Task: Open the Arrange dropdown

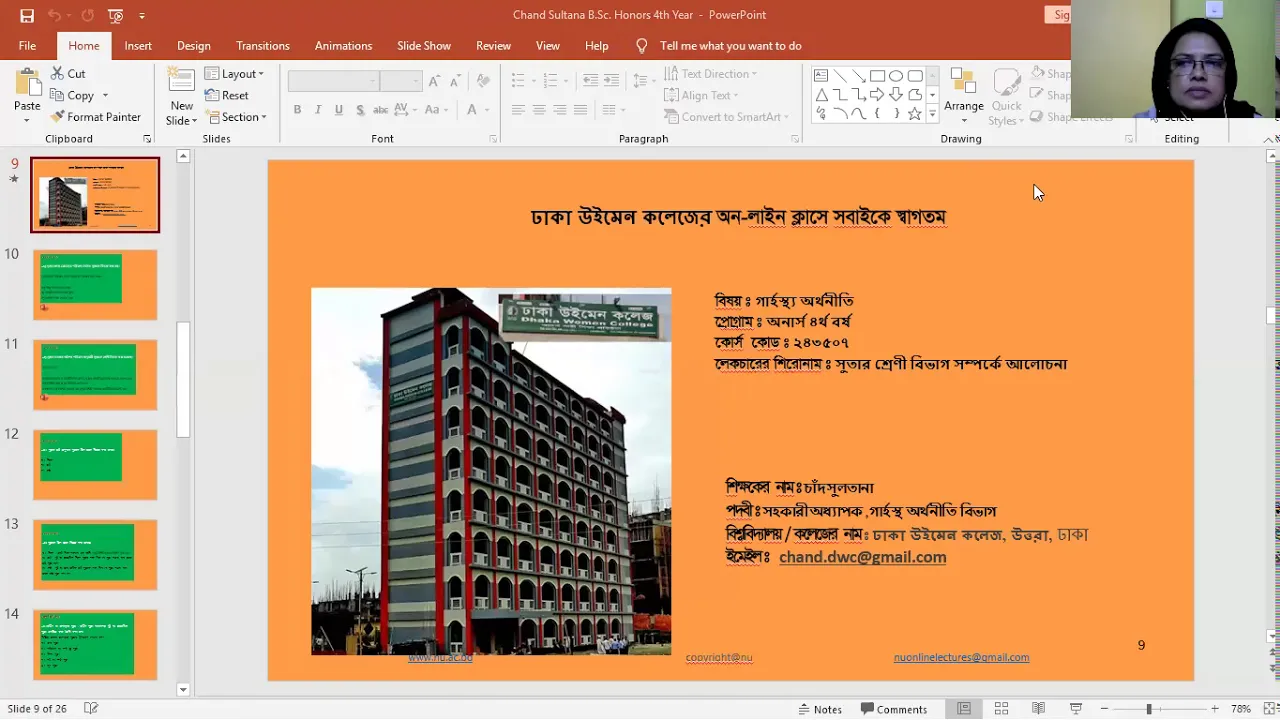Action: [964, 97]
